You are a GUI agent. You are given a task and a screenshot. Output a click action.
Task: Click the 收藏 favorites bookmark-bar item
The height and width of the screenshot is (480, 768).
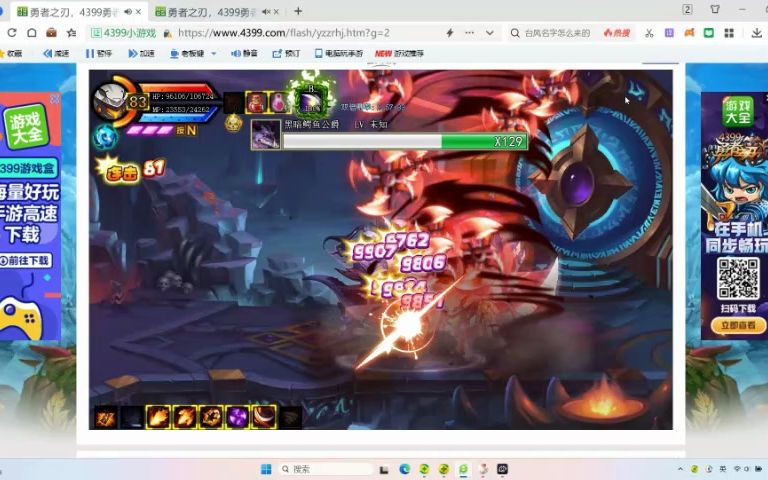[11, 53]
